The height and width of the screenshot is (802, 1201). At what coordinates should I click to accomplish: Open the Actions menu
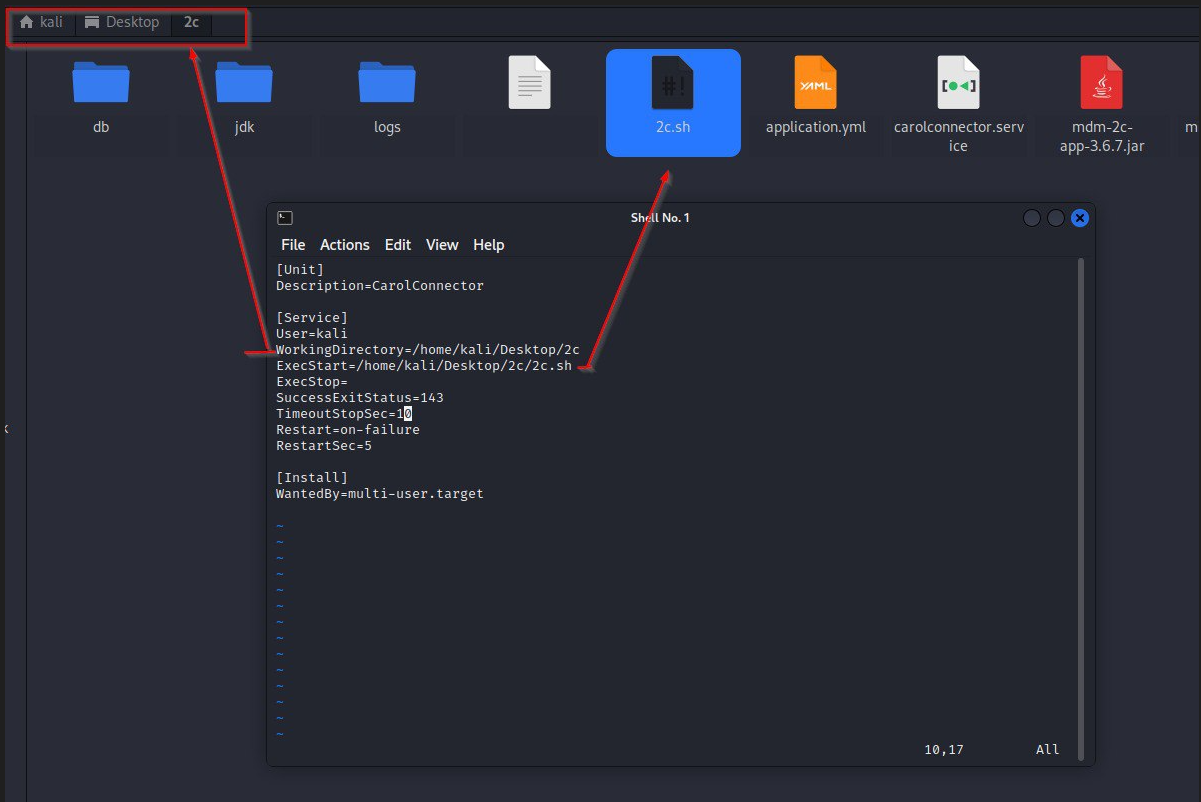point(344,244)
